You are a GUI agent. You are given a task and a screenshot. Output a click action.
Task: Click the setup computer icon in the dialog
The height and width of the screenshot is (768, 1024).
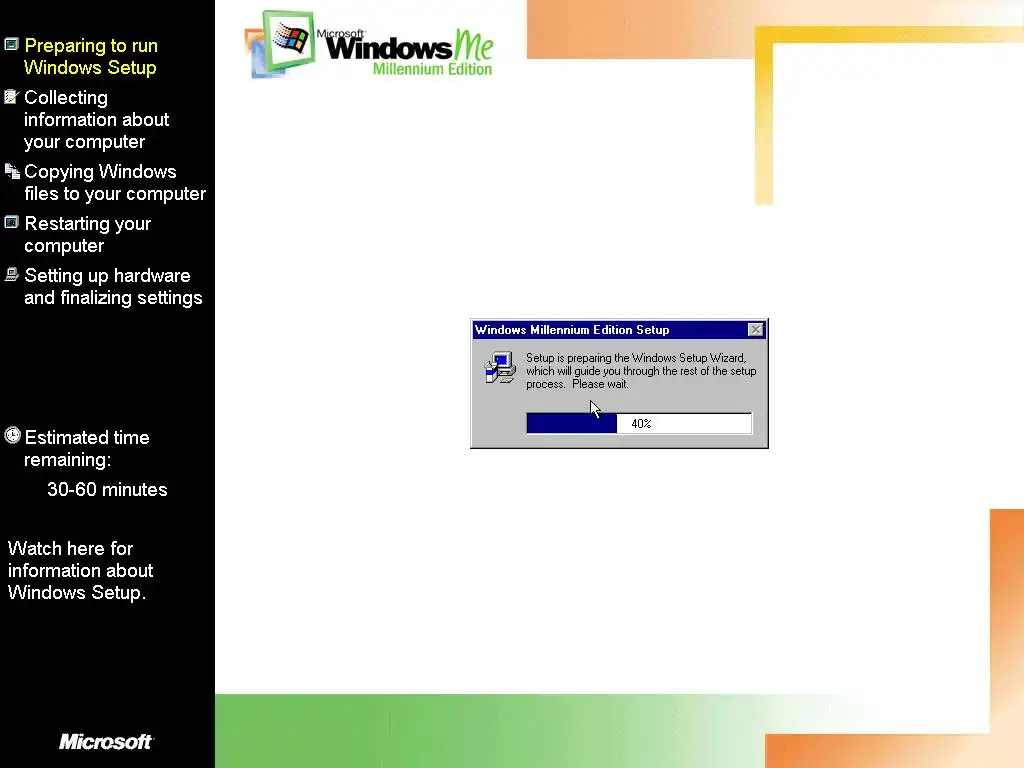pyautogui.click(x=500, y=368)
